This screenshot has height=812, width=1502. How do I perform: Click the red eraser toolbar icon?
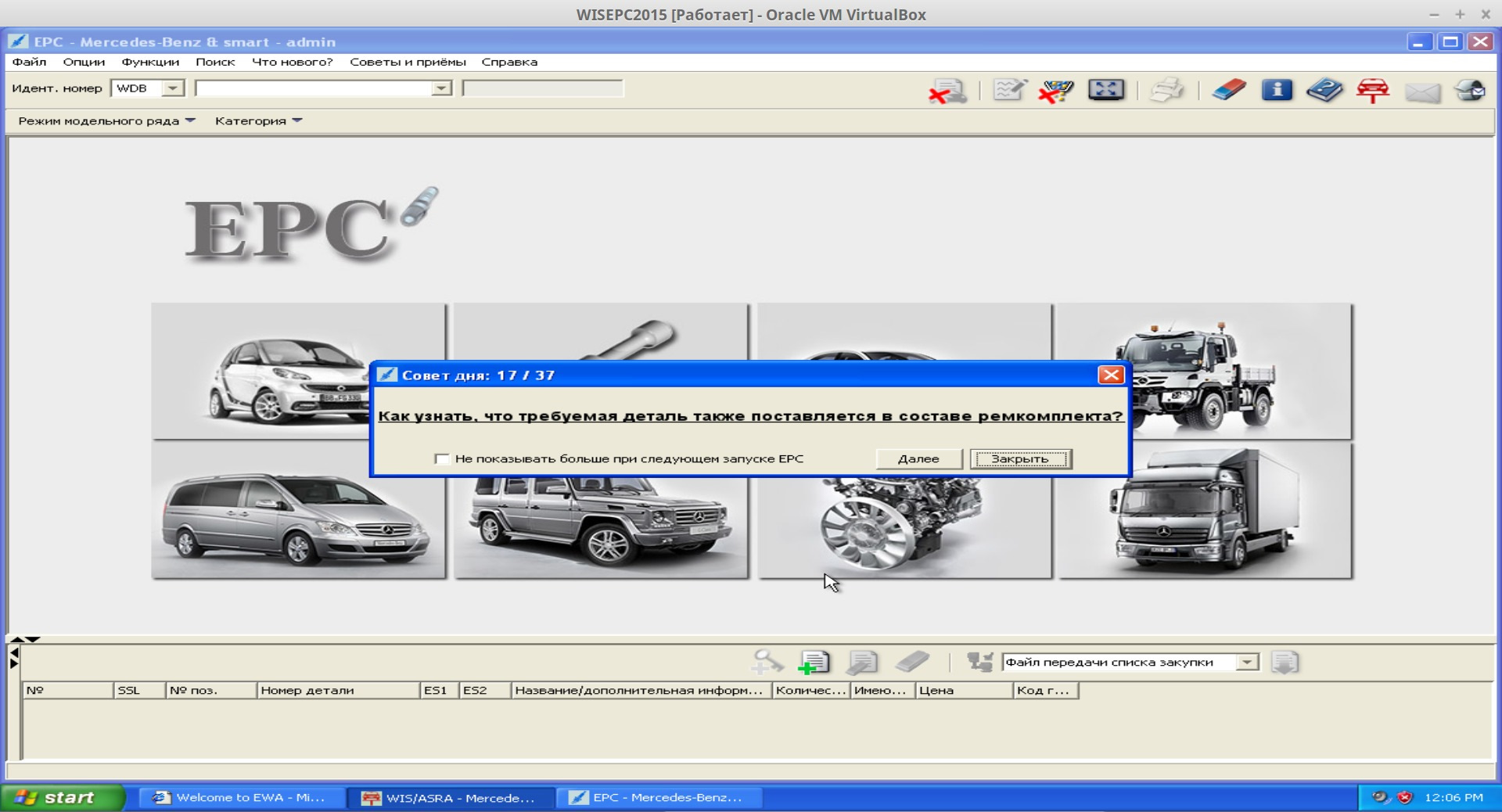1229,90
